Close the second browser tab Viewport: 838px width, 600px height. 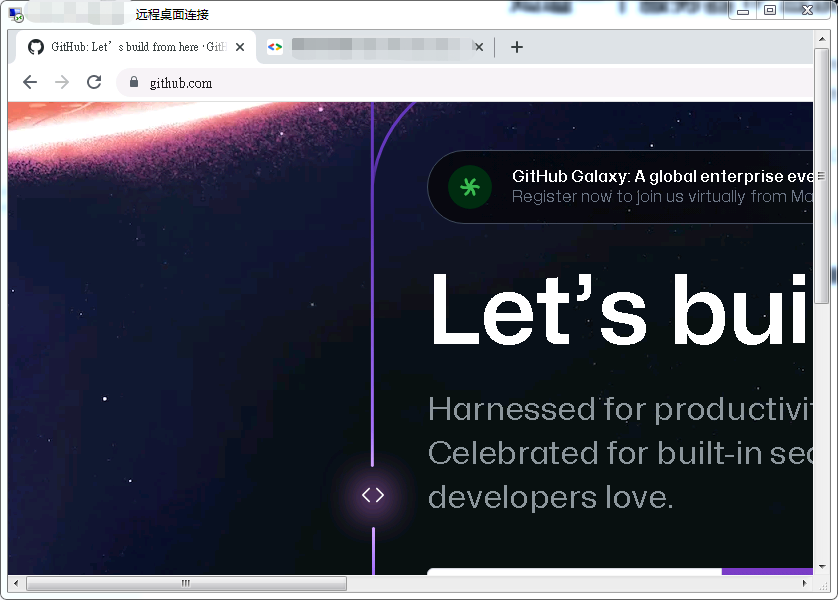tap(479, 47)
